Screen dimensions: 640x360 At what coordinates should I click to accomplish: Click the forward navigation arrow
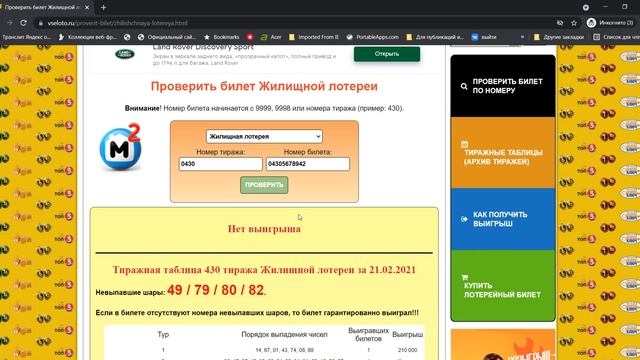(x=9, y=23)
